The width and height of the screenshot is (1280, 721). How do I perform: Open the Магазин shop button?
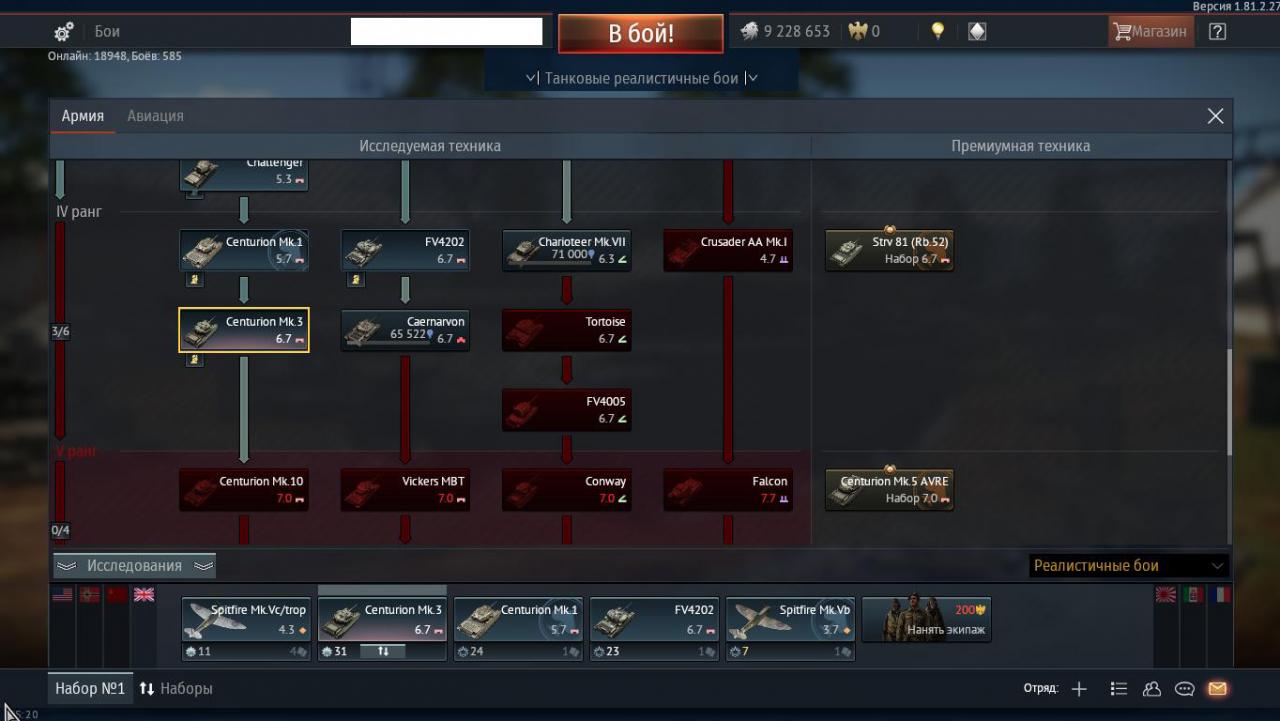1150,31
